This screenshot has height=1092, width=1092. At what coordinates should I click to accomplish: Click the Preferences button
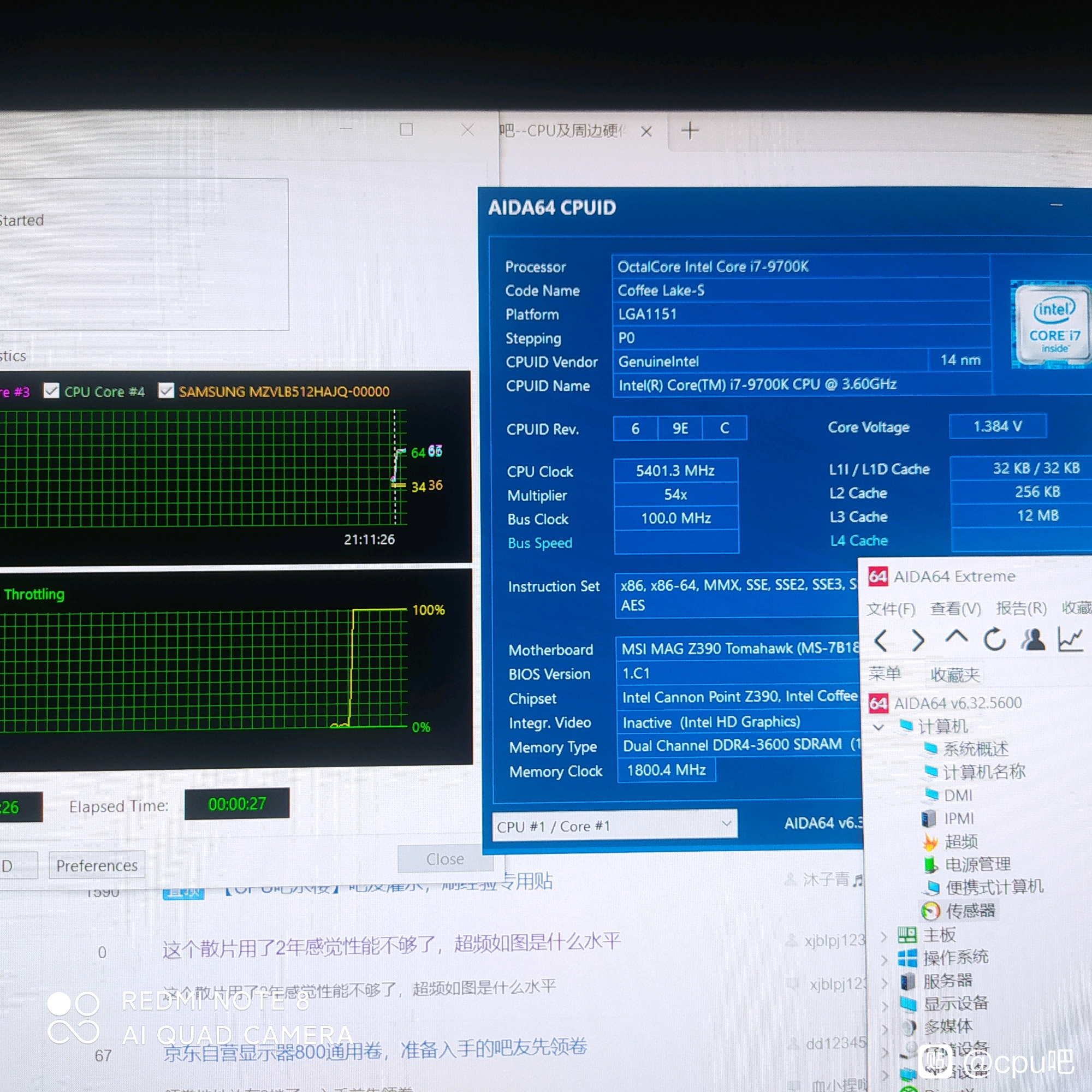point(97,865)
